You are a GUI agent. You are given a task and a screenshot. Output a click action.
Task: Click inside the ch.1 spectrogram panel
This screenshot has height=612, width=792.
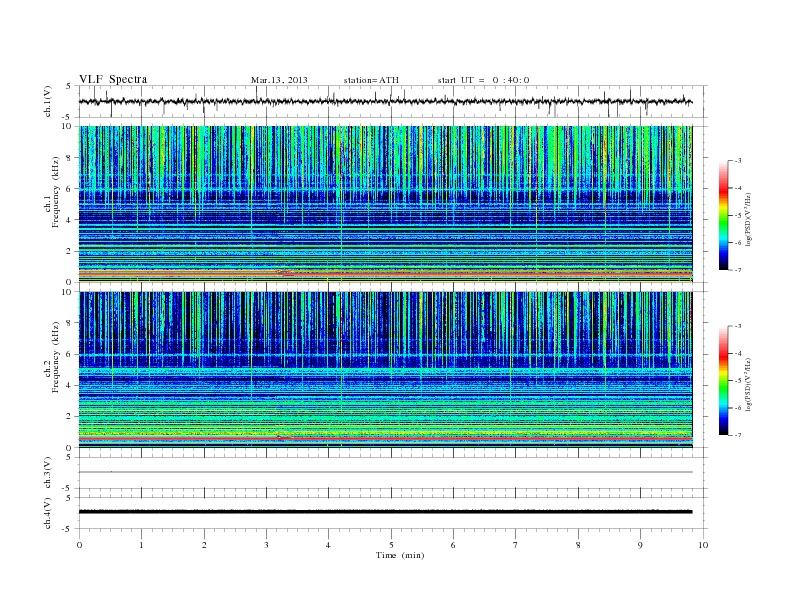[x=385, y=204]
